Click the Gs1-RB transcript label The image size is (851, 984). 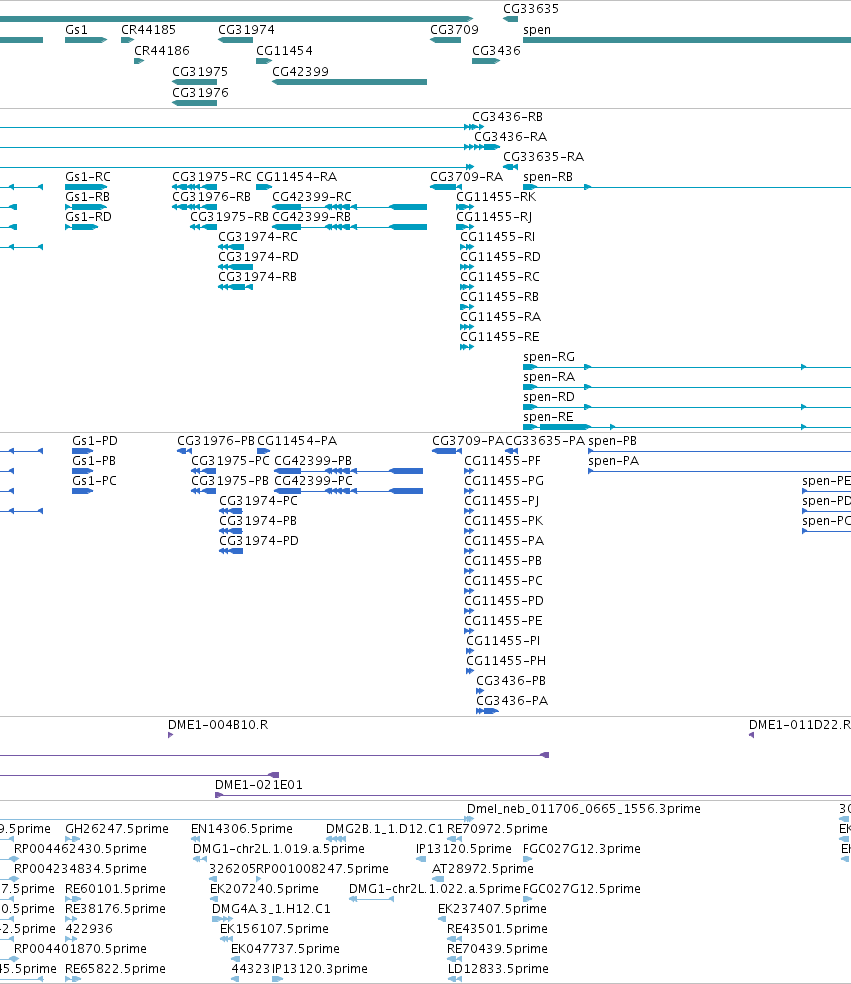tap(88, 197)
